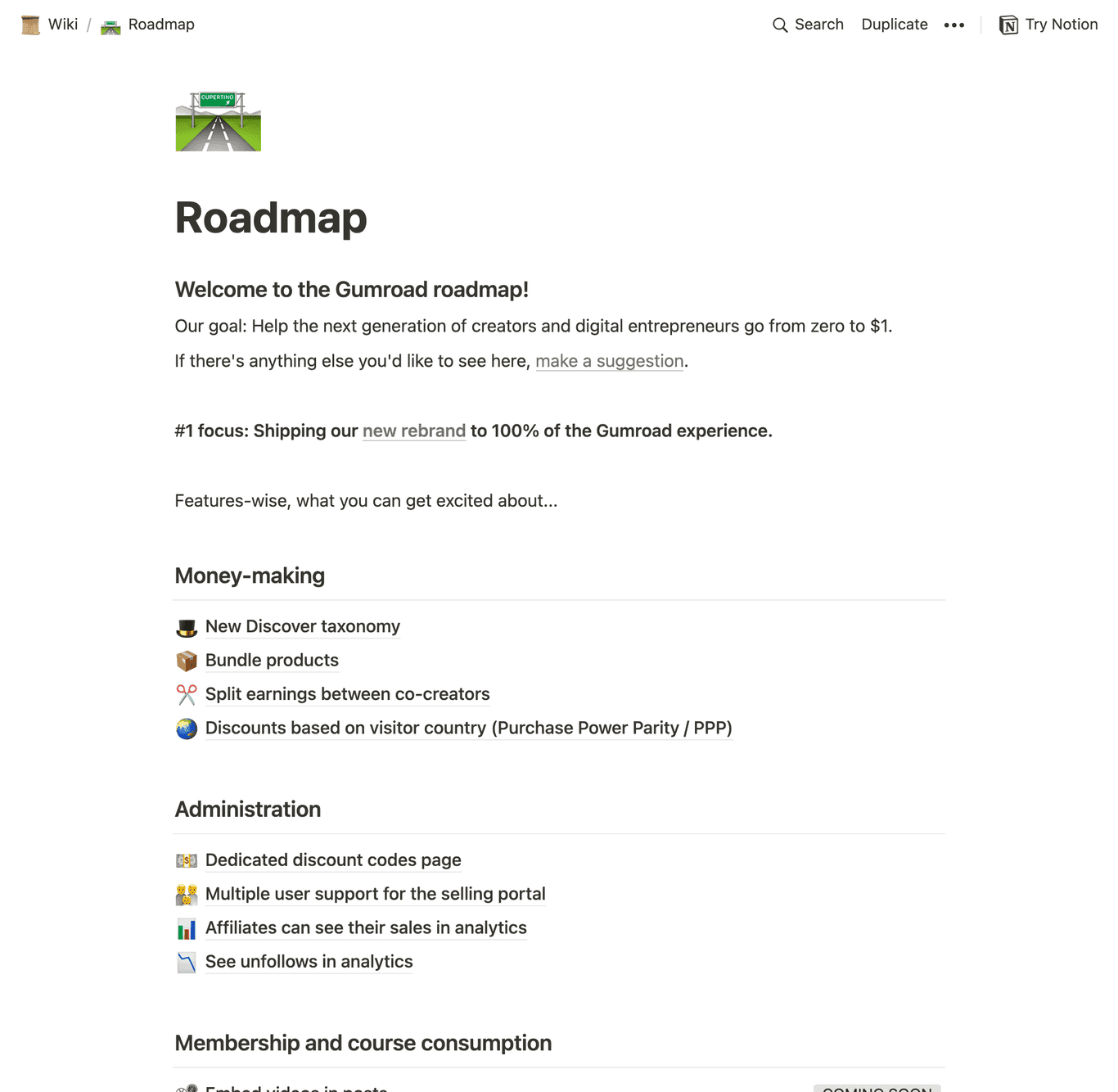Click the Notion logo next to Try Notion

[1008, 25]
